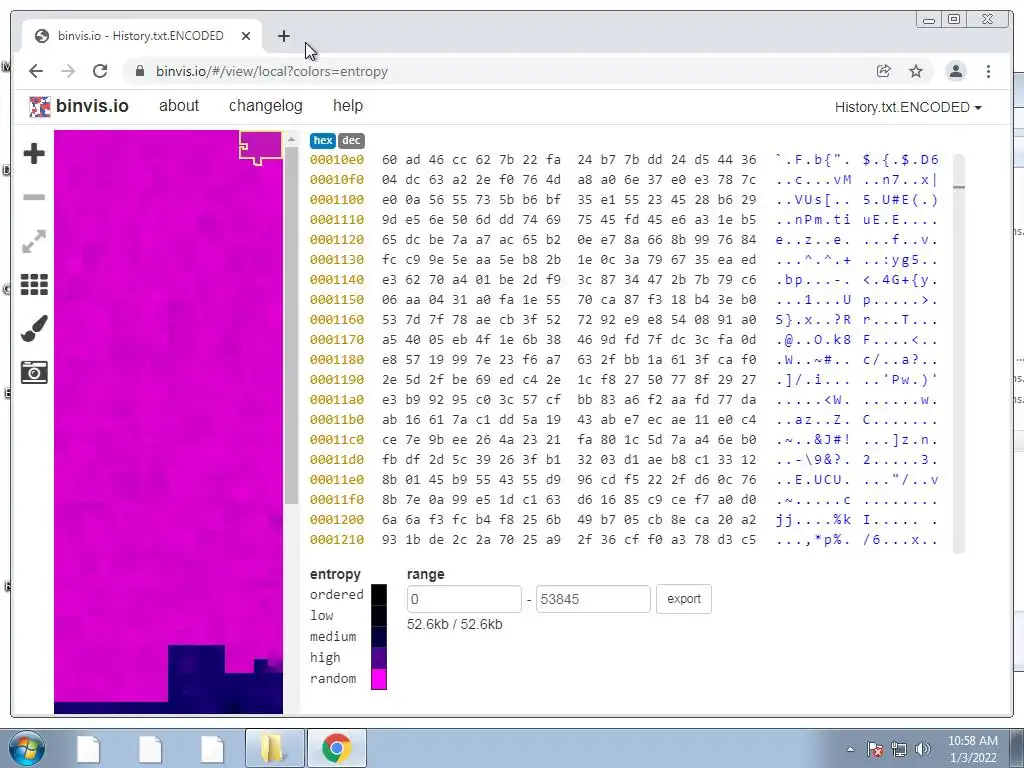
Task: Click hex offset 00011a0
Action: click(x=336, y=400)
